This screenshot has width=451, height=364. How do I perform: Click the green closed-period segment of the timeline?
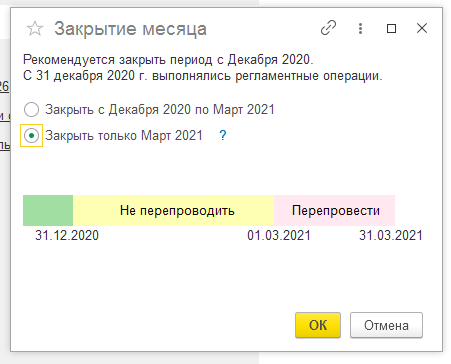point(48,210)
